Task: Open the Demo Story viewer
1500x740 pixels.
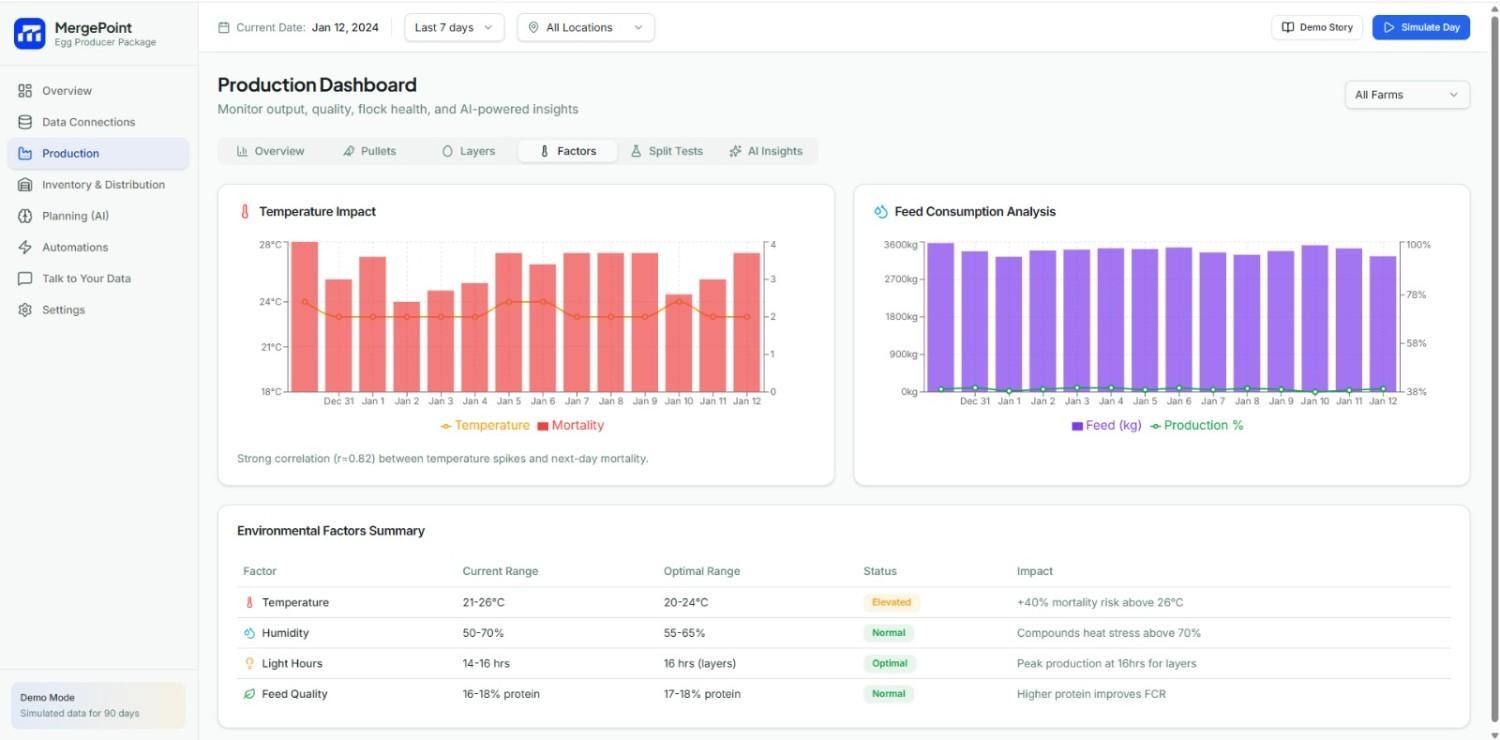Action: 1317,27
